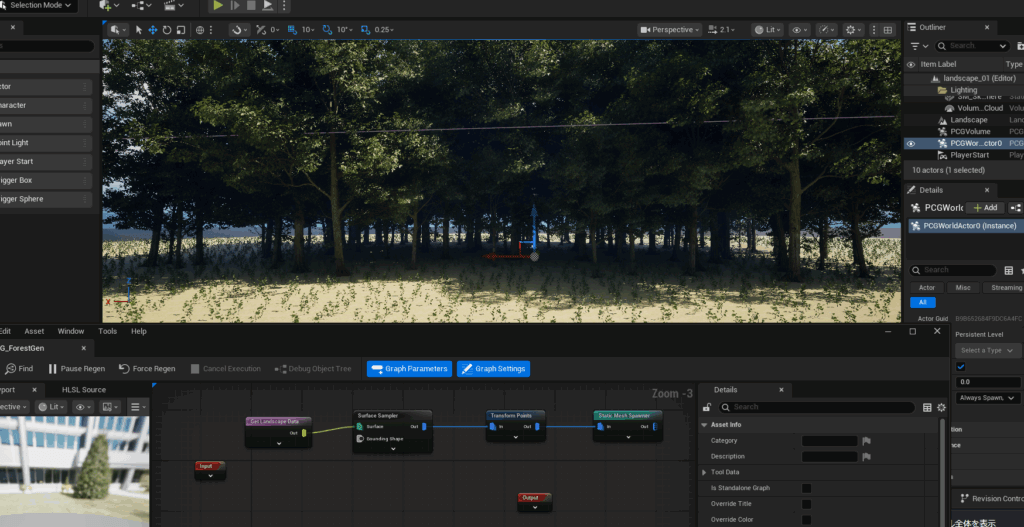Click the viewport layout grid icon
Screen dimensions: 1024x527
point(887,30)
